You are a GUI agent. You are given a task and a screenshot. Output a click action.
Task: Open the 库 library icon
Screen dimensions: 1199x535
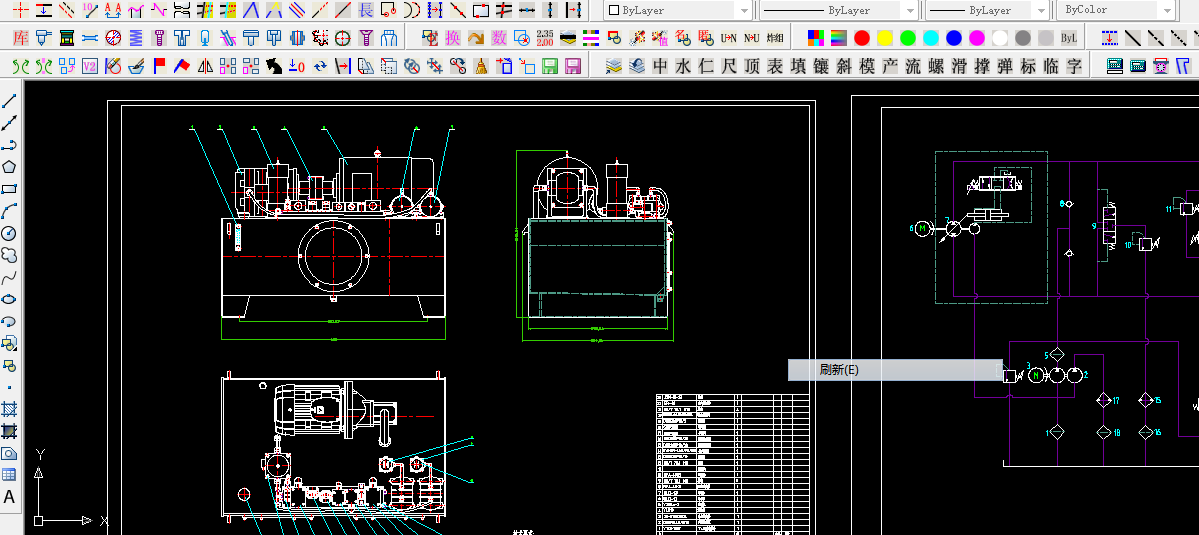coord(21,37)
